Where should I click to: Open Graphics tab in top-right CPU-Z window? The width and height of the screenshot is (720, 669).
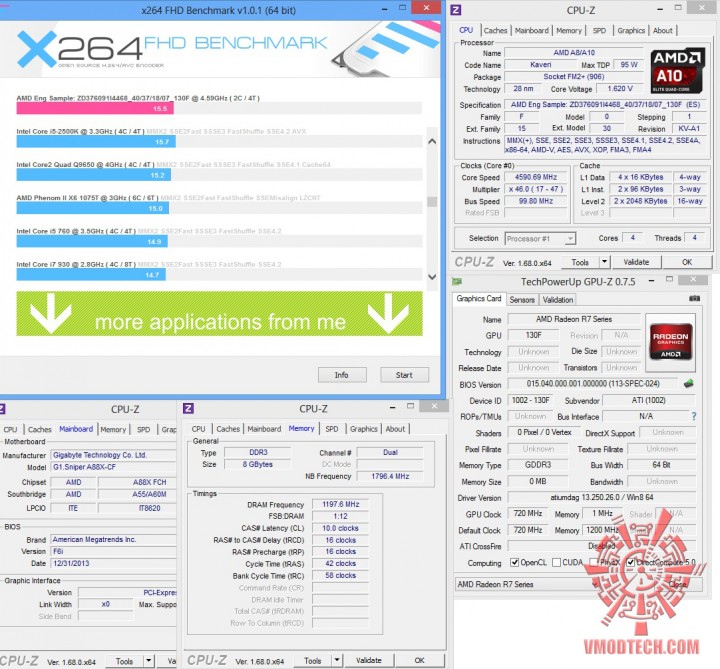coord(631,30)
